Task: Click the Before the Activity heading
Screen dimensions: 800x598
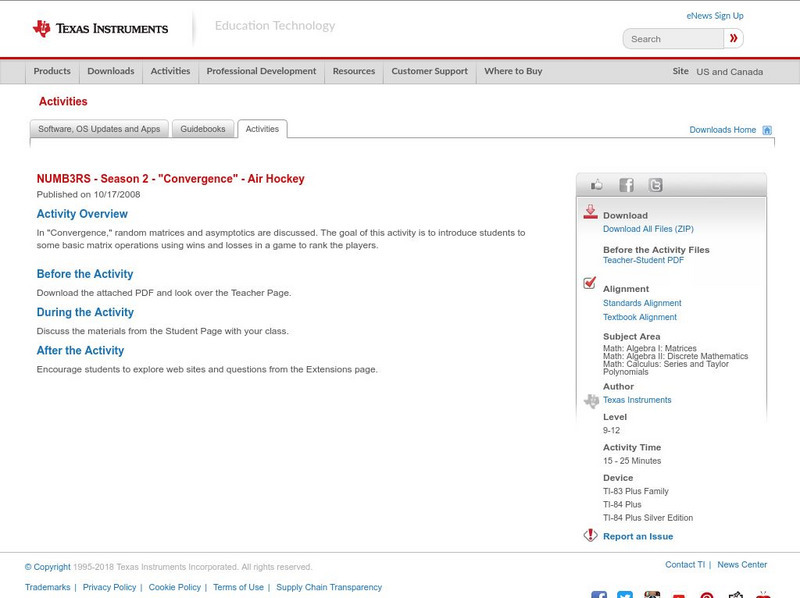Action: click(x=85, y=274)
